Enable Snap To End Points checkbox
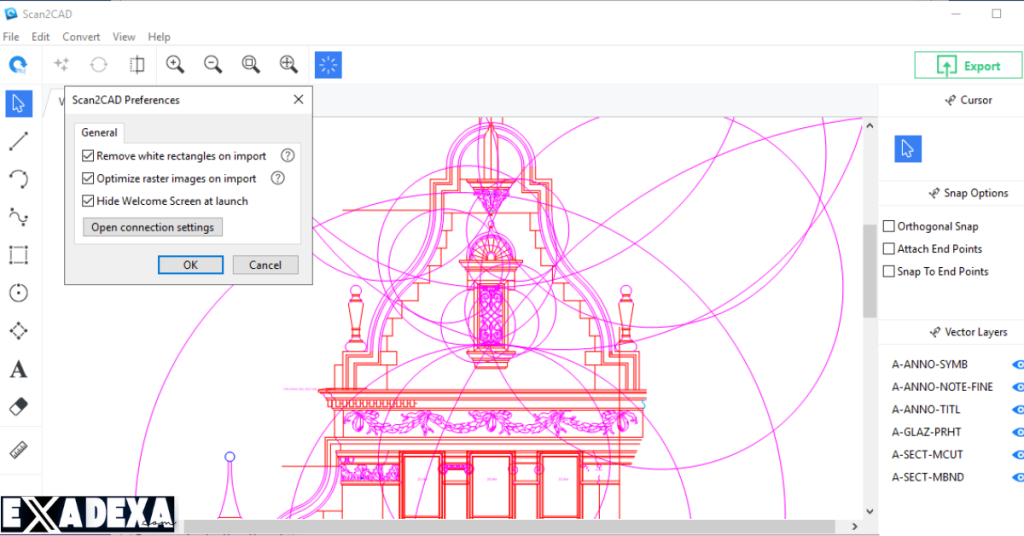This screenshot has height=536, width=1024. coord(889,271)
